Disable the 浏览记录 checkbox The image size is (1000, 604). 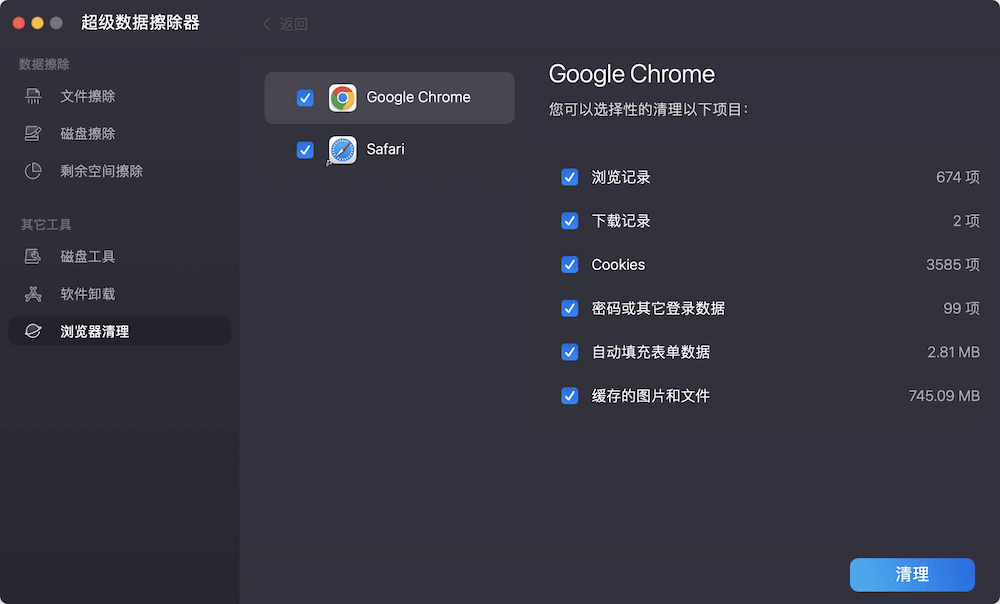coord(570,177)
